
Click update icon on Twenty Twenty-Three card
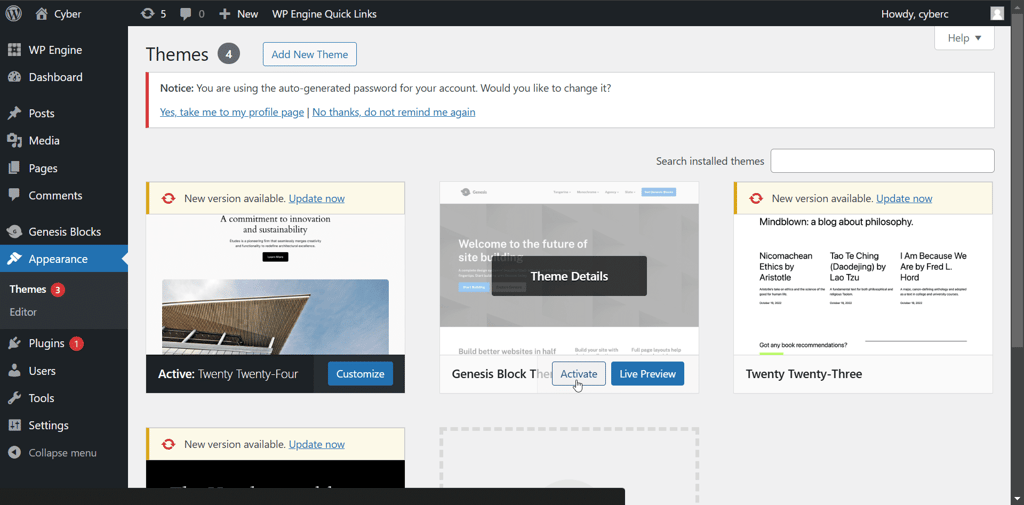pos(756,199)
